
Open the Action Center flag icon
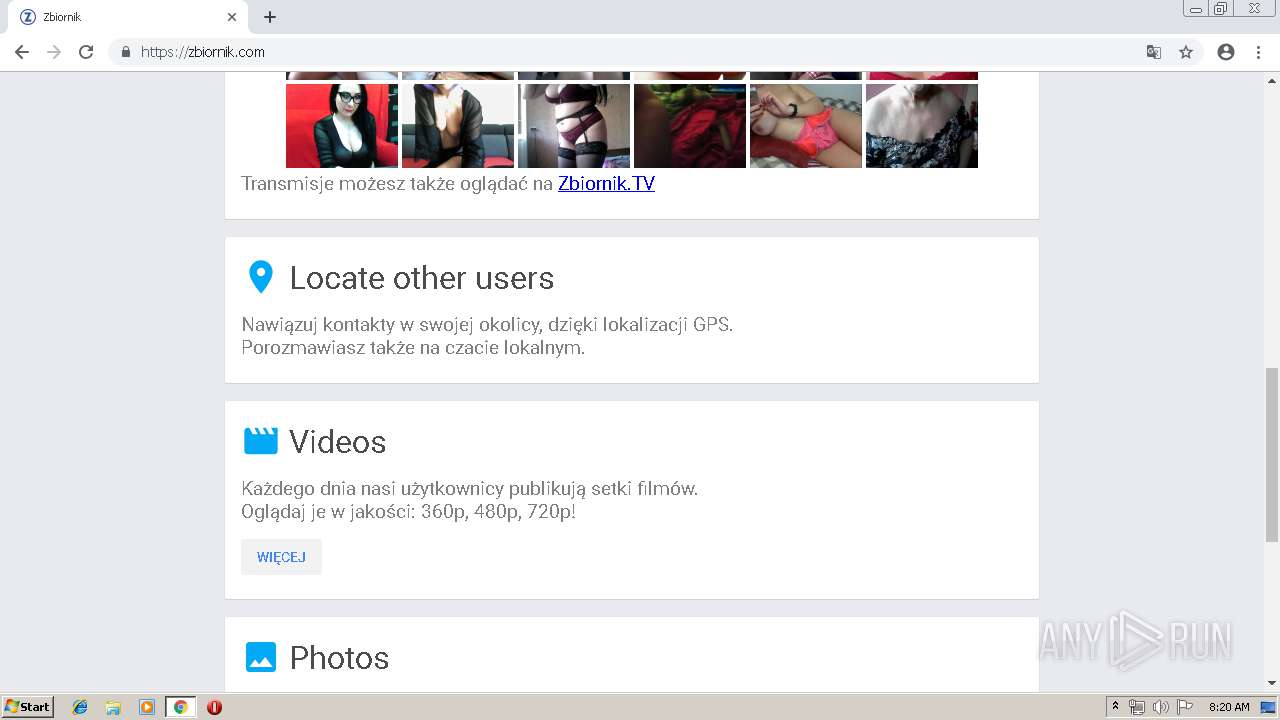click(1184, 707)
